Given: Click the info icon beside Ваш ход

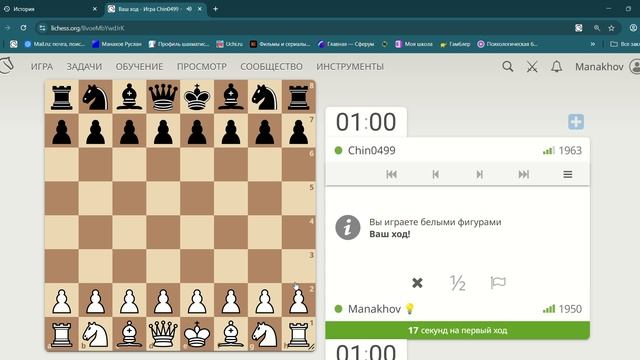Looking at the screenshot, I should 348,227.
